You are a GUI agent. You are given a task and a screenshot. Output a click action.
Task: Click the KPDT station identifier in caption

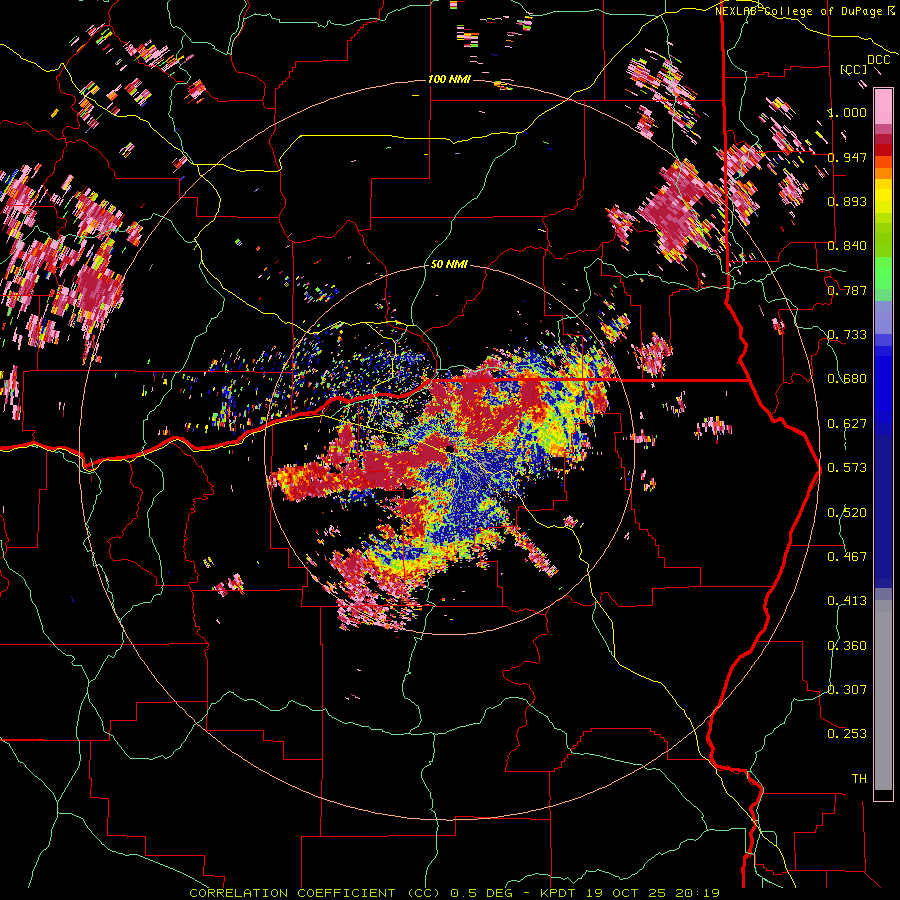click(x=560, y=893)
